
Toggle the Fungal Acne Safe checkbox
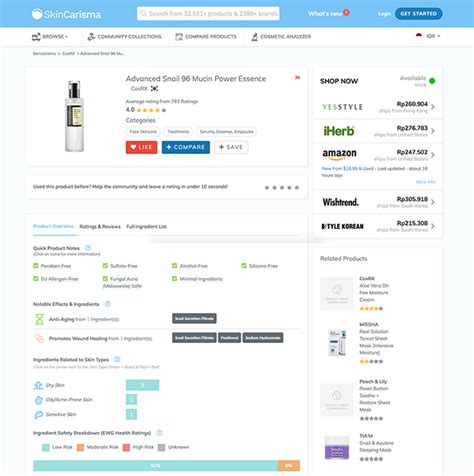pos(105,279)
